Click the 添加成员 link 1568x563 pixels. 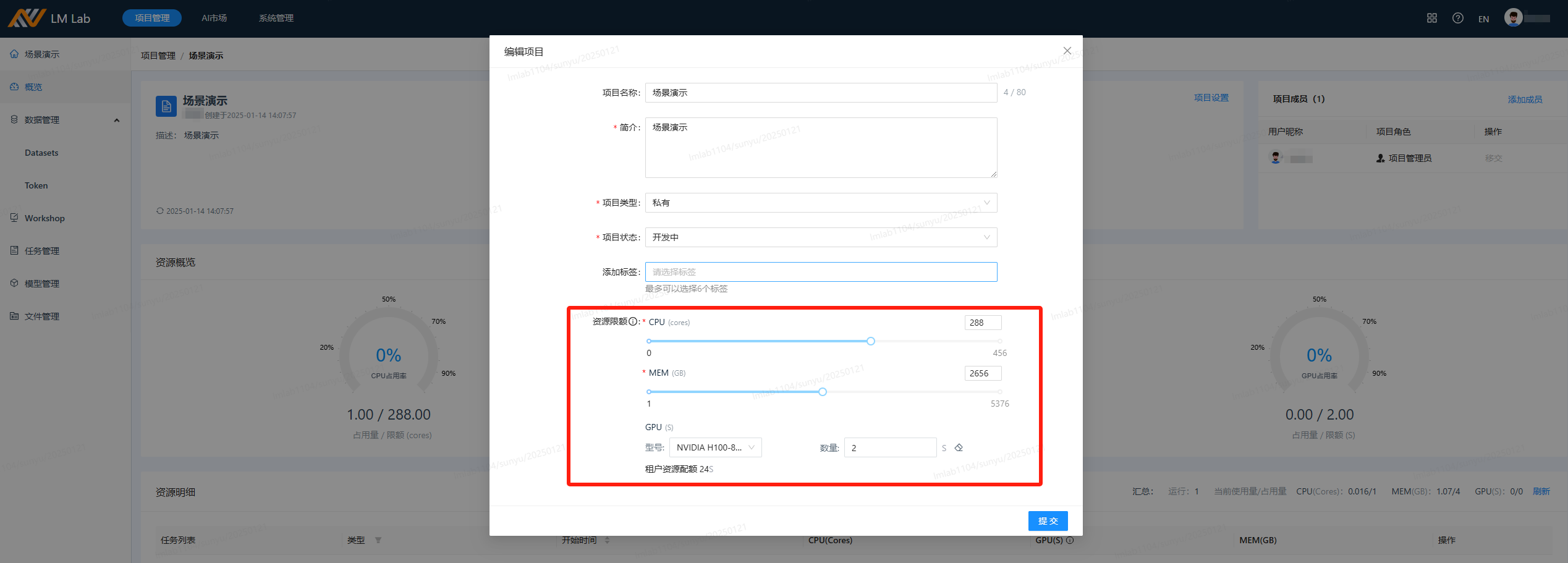pyautogui.click(x=1524, y=99)
